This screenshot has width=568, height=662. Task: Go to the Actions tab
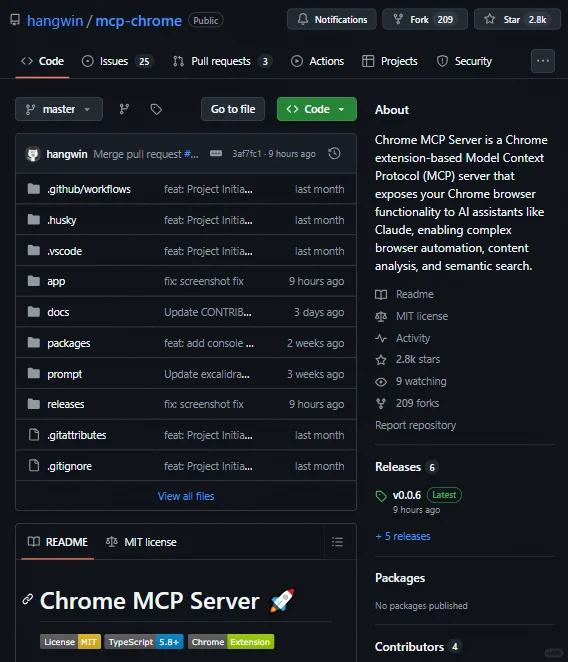click(318, 61)
